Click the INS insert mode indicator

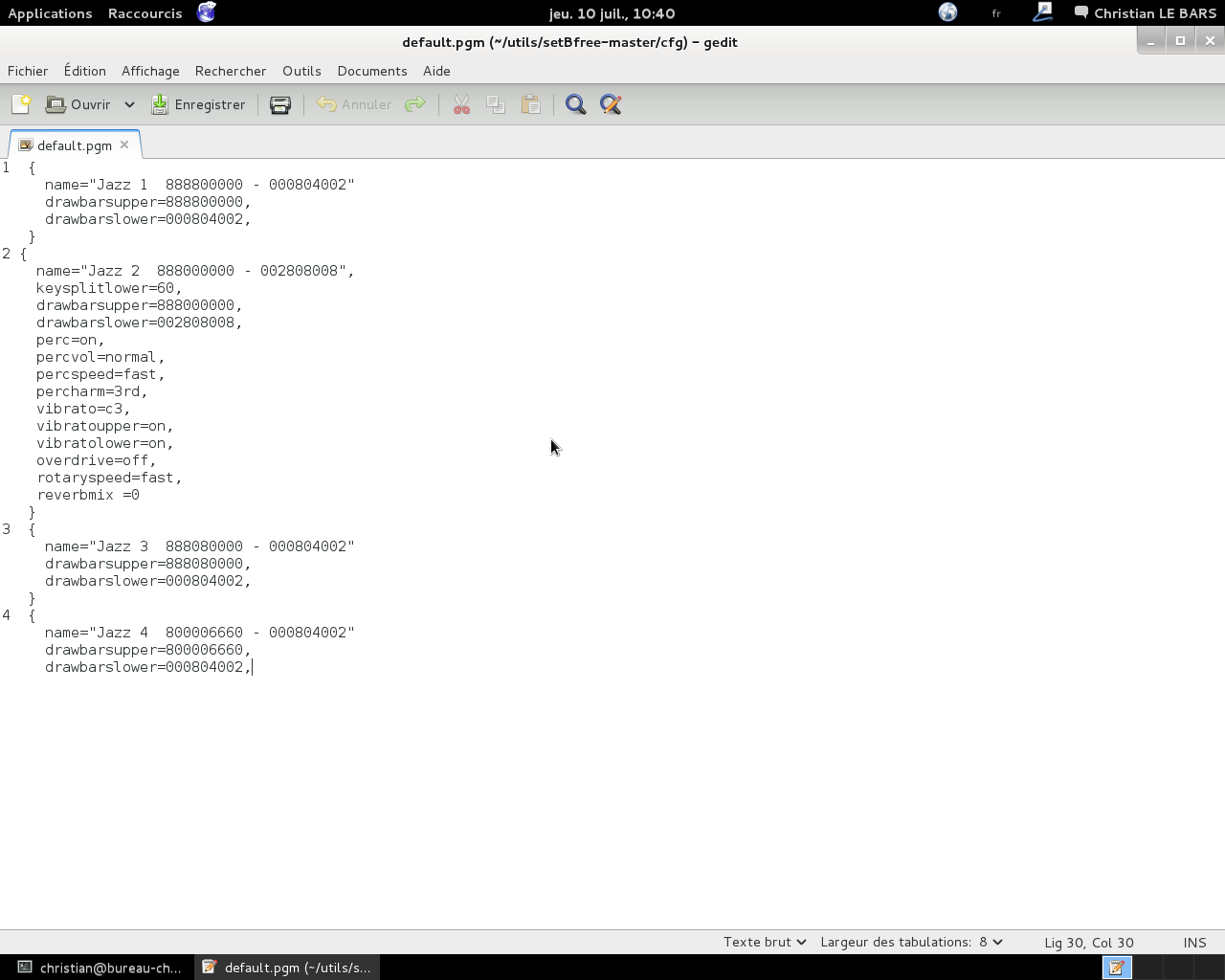1194,943
